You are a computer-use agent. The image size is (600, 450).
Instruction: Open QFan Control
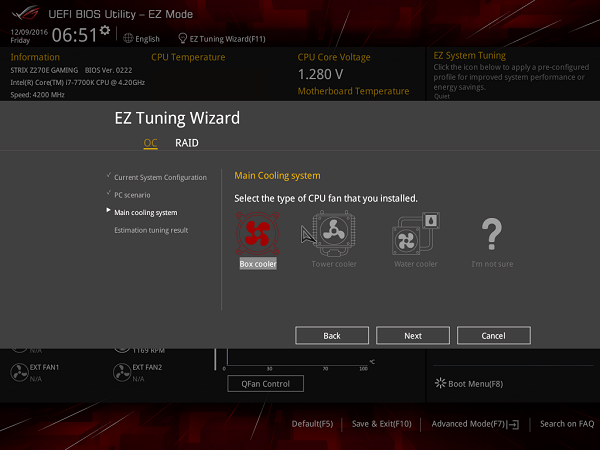[266, 383]
